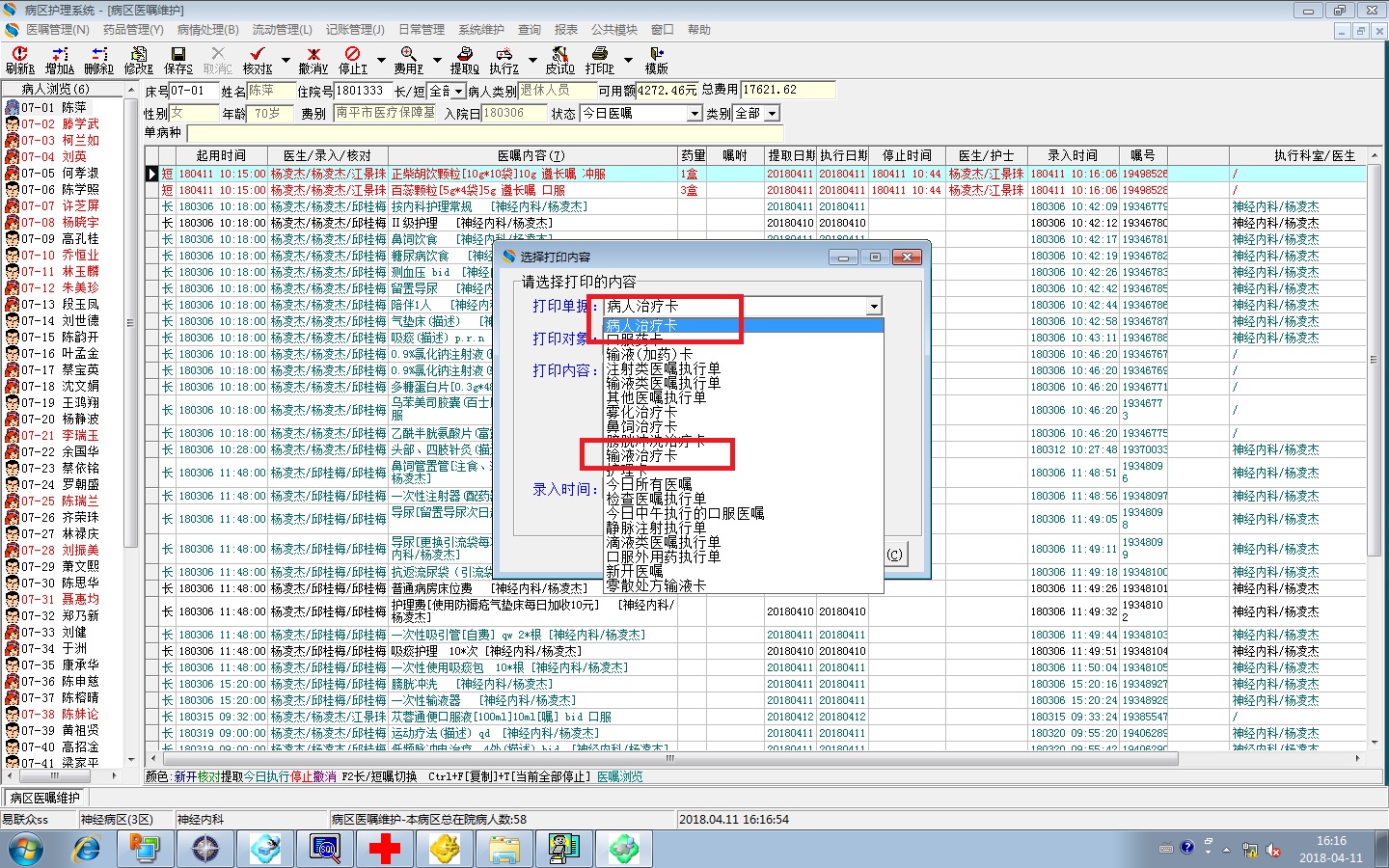The image size is (1389, 868).
Task: Expand the 费用F dropdown arrow
Action: click(x=437, y=60)
